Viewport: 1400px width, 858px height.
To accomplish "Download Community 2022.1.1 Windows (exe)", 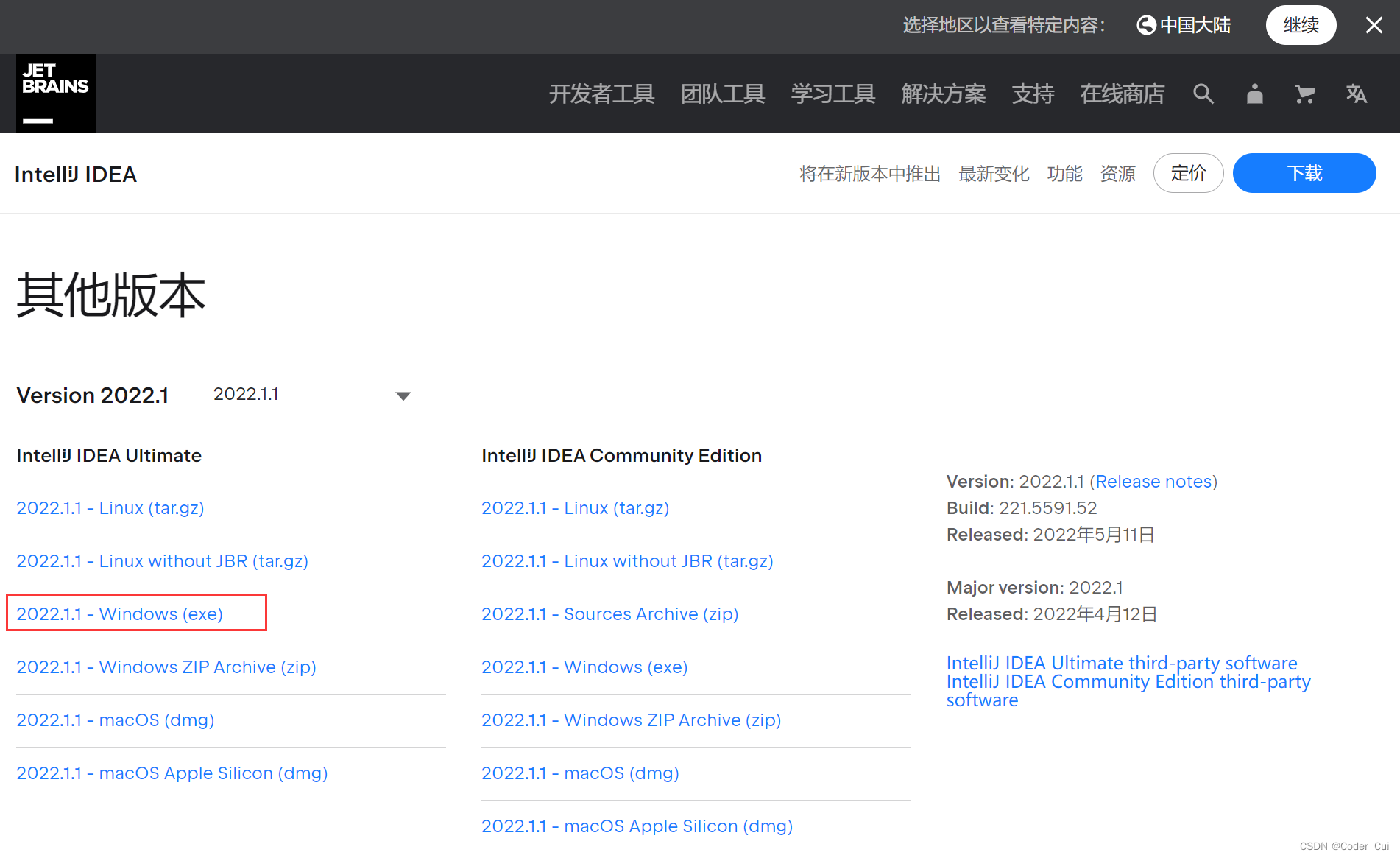I will tap(584, 667).
